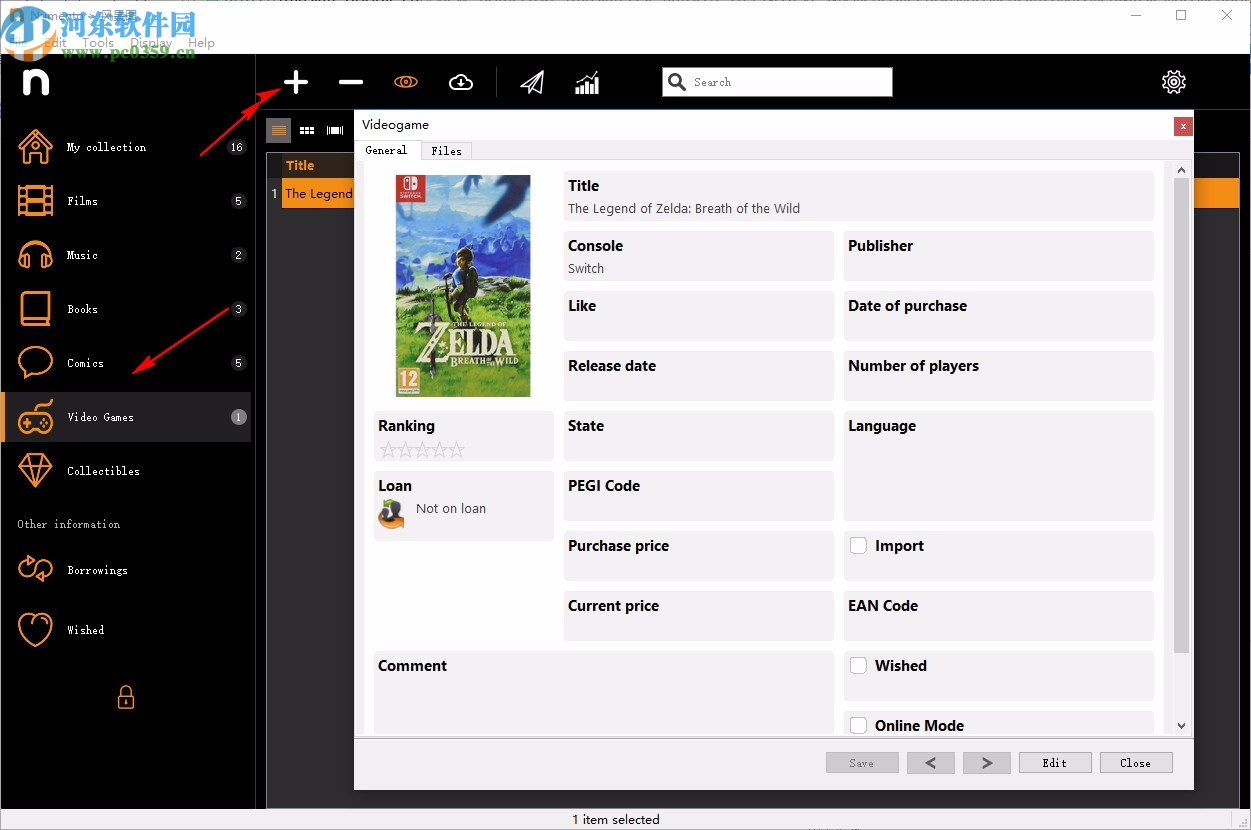Click the padlock icon in sidebar
This screenshot has height=830, width=1251.
126,697
